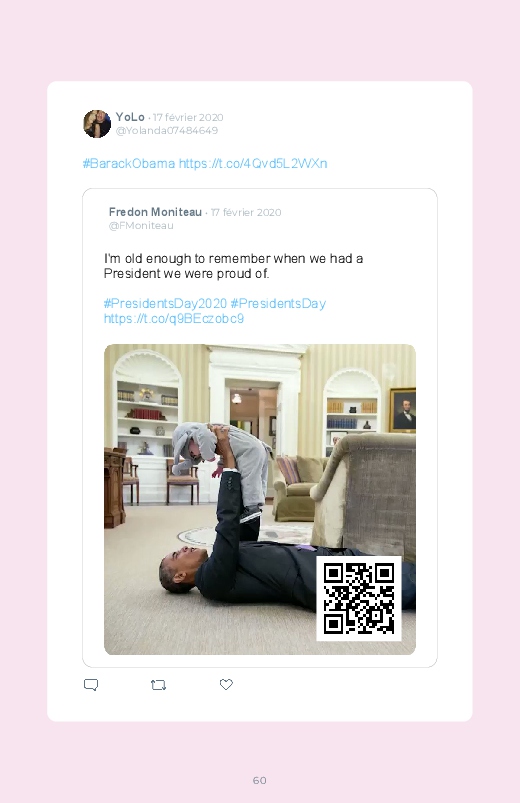
Task: Follow the t.co/4Qvd5L2WXn link
Action: point(253,163)
